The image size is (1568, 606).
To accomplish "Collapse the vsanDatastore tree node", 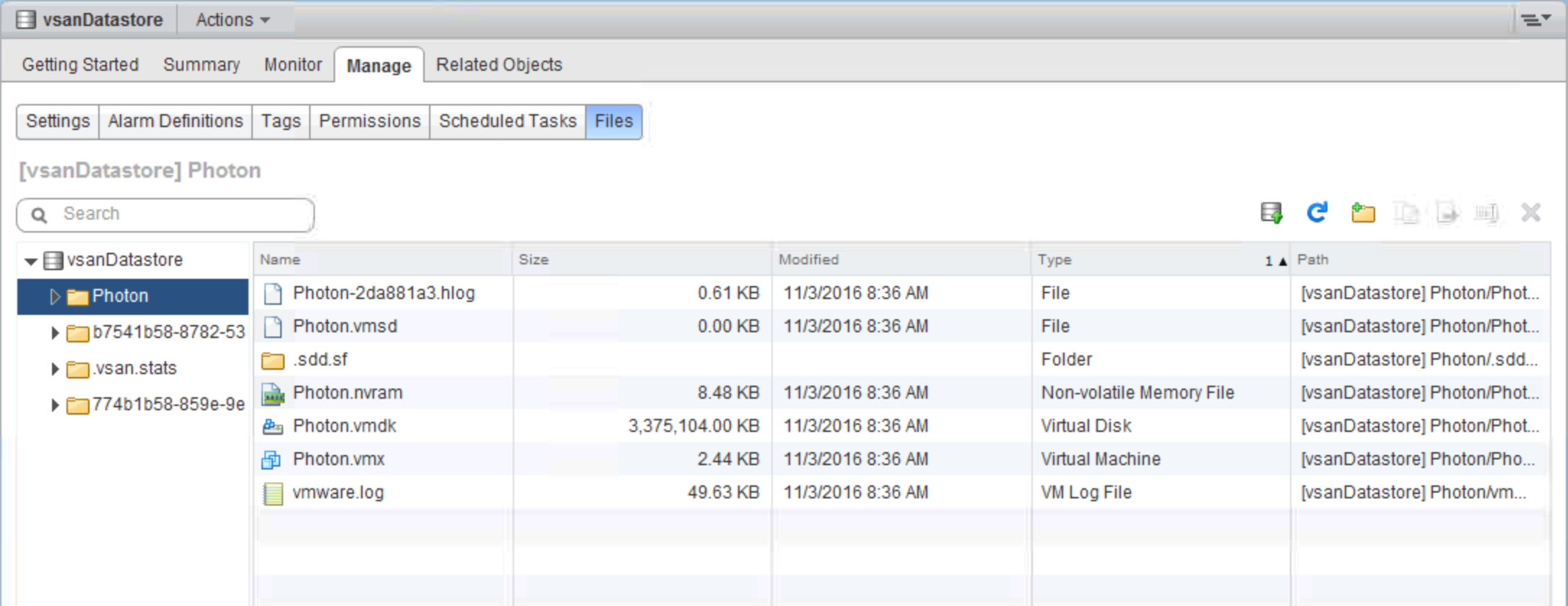I will (30, 261).
